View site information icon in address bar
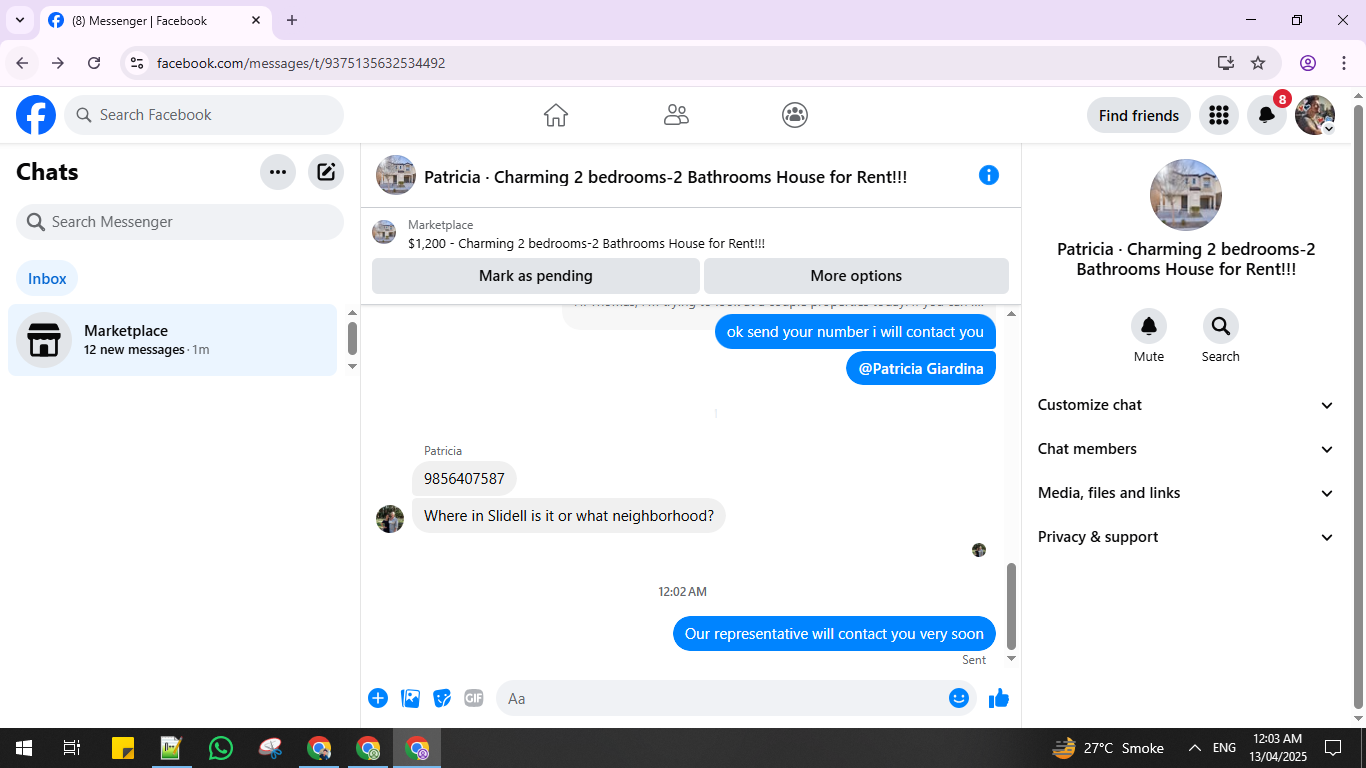Screen dimensions: 1366x768 [138, 63]
